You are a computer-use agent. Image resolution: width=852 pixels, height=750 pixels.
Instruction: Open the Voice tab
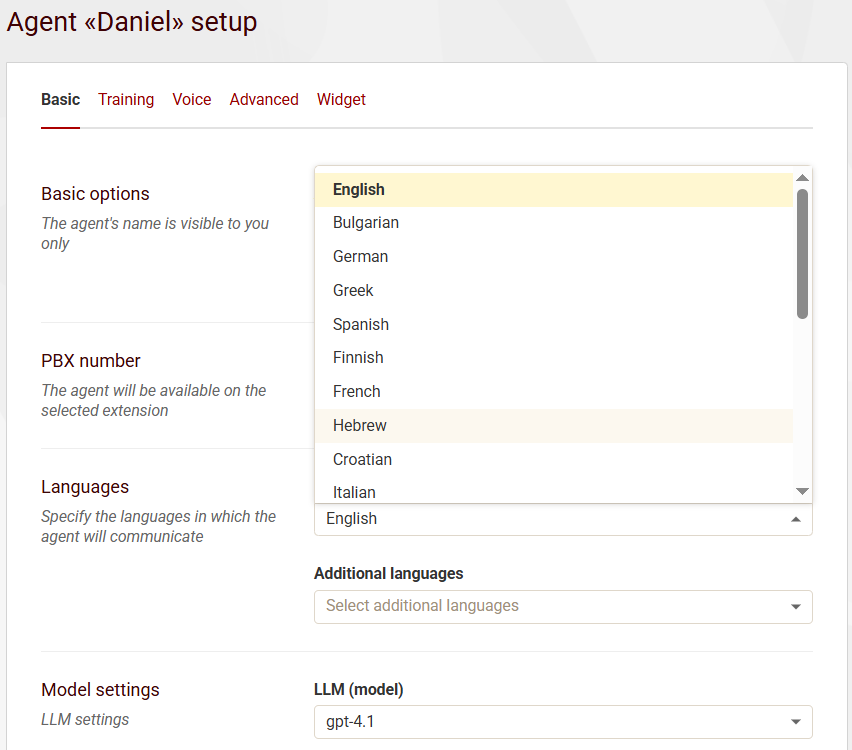pyautogui.click(x=191, y=100)
